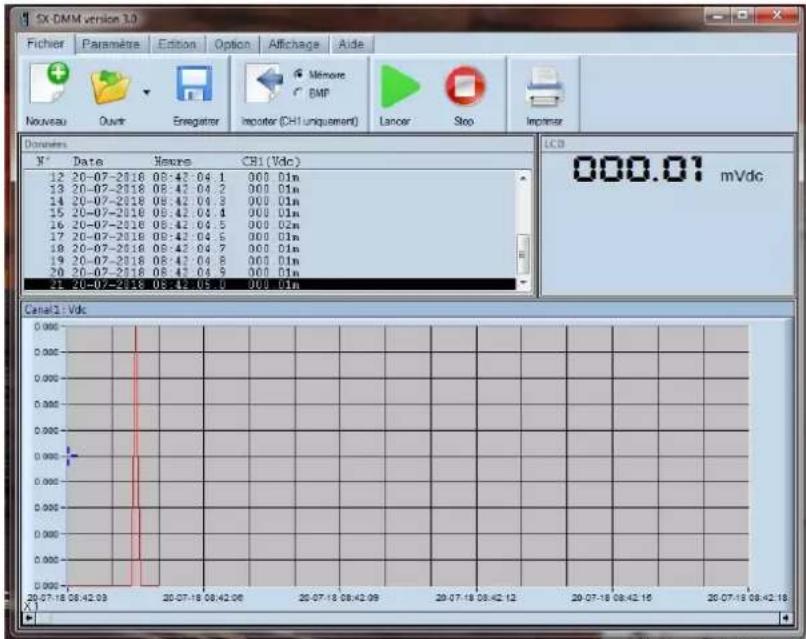Click the 20-07-18 08:42:09 time axis label
The width and height of the screenshot is (806, 639).
pos(339,598)
